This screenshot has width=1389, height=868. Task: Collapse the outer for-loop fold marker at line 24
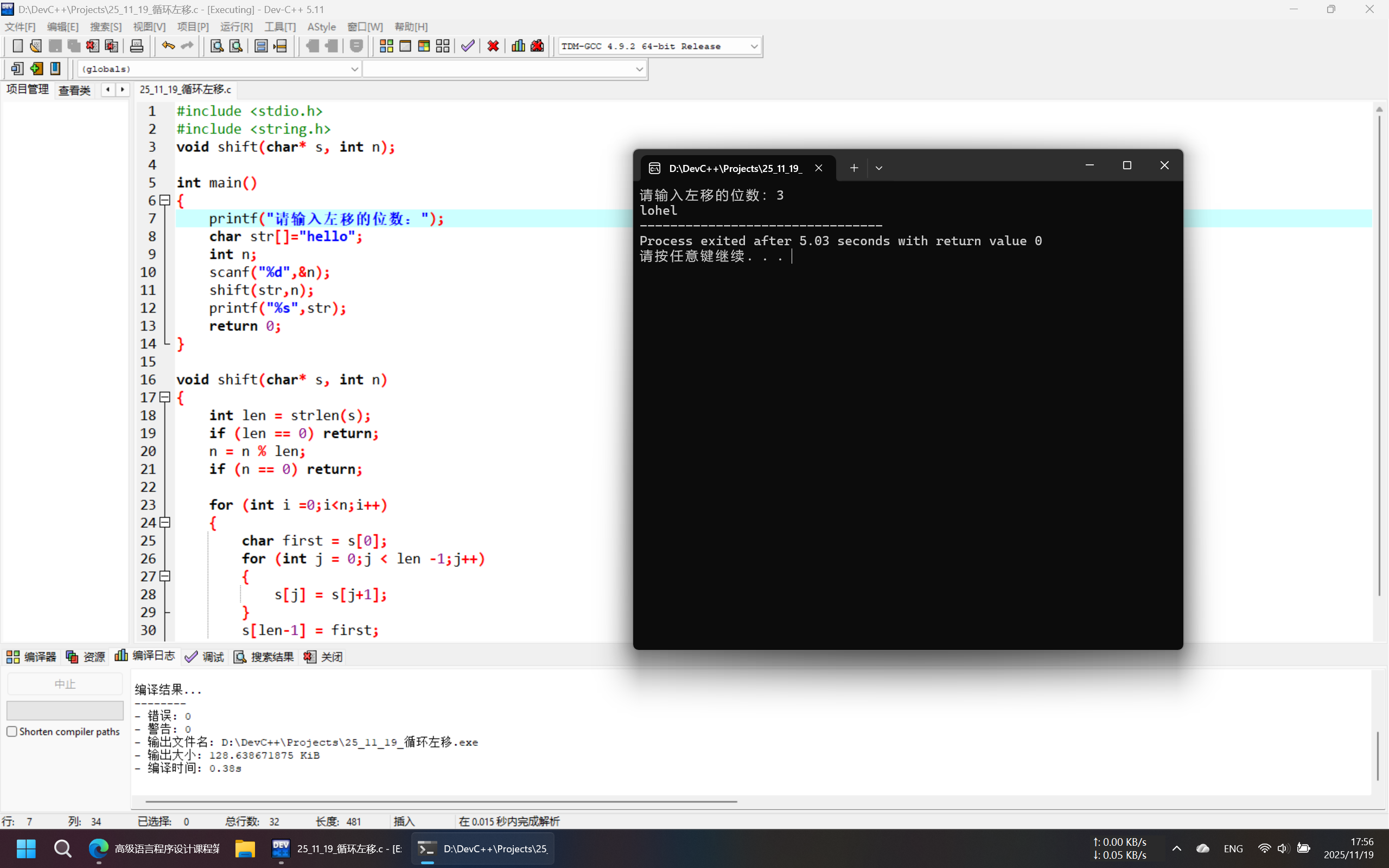coord(165,522)
